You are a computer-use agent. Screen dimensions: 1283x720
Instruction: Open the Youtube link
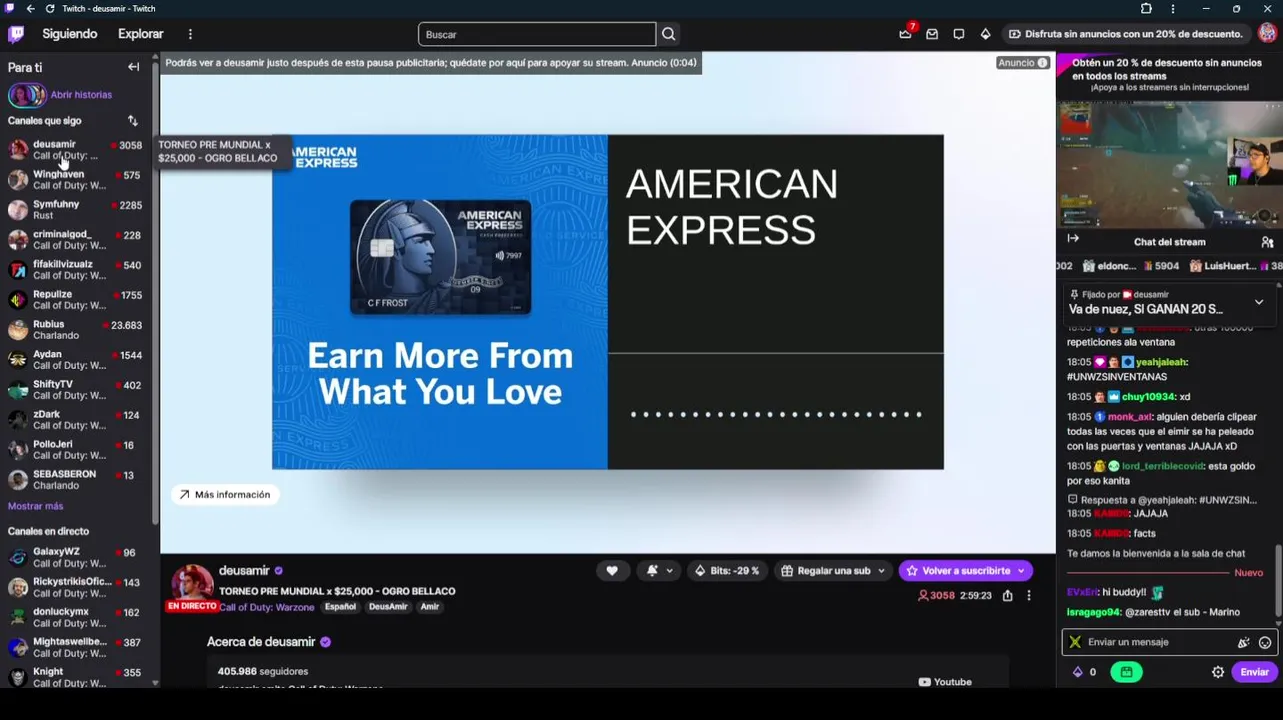click(945, 682)
